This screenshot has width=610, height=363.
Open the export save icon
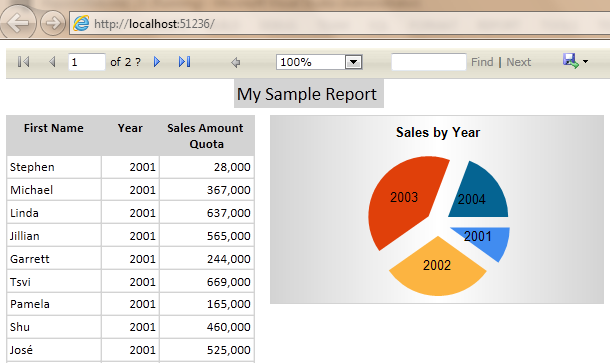tap(570, 61)
